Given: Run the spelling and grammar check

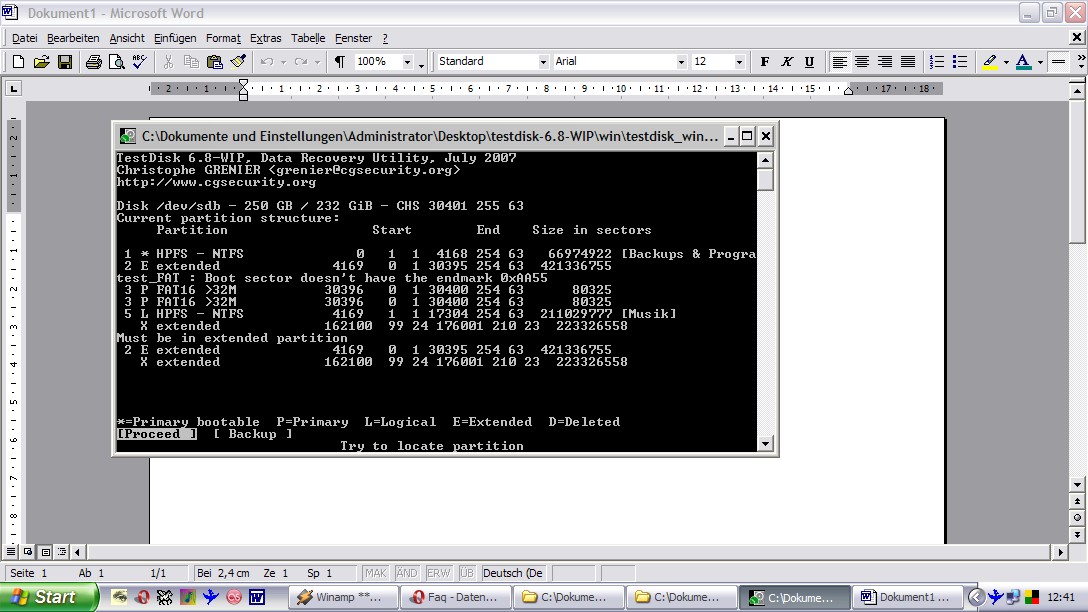Looking at the screenshot, I should pos(139,62).
